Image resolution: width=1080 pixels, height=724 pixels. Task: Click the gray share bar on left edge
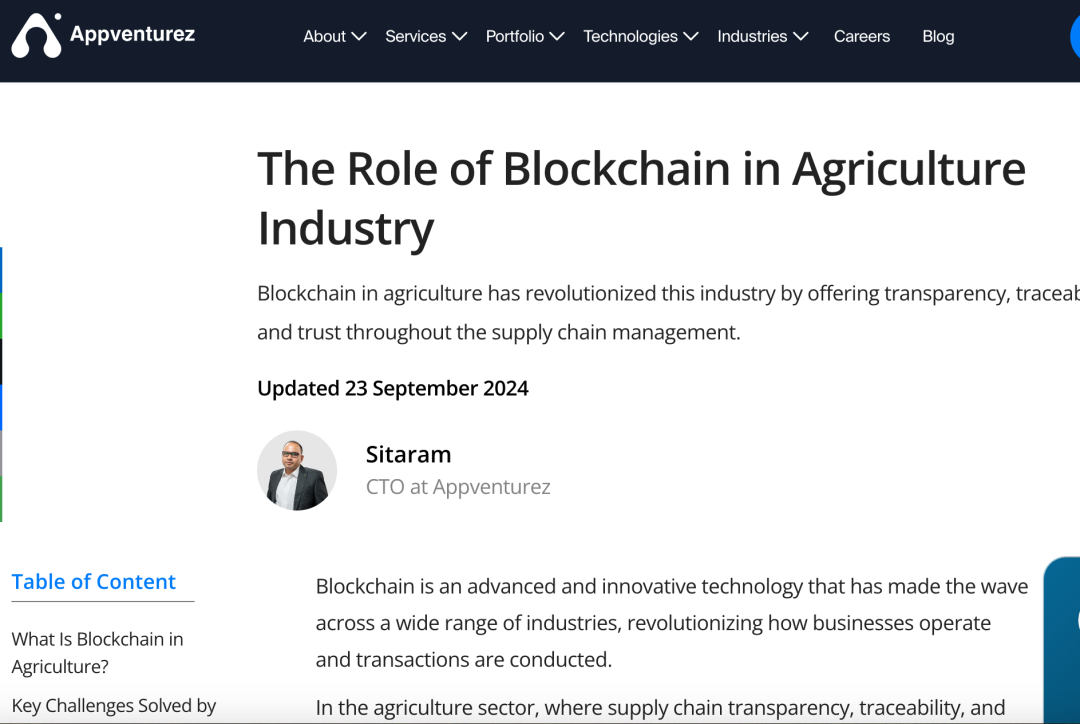(x=1, y=453)
